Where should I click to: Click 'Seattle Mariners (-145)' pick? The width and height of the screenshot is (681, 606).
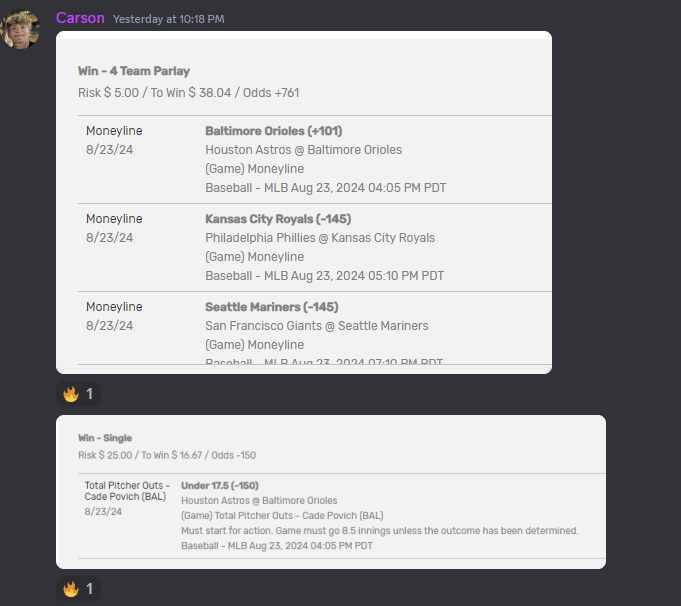[271, 307]
